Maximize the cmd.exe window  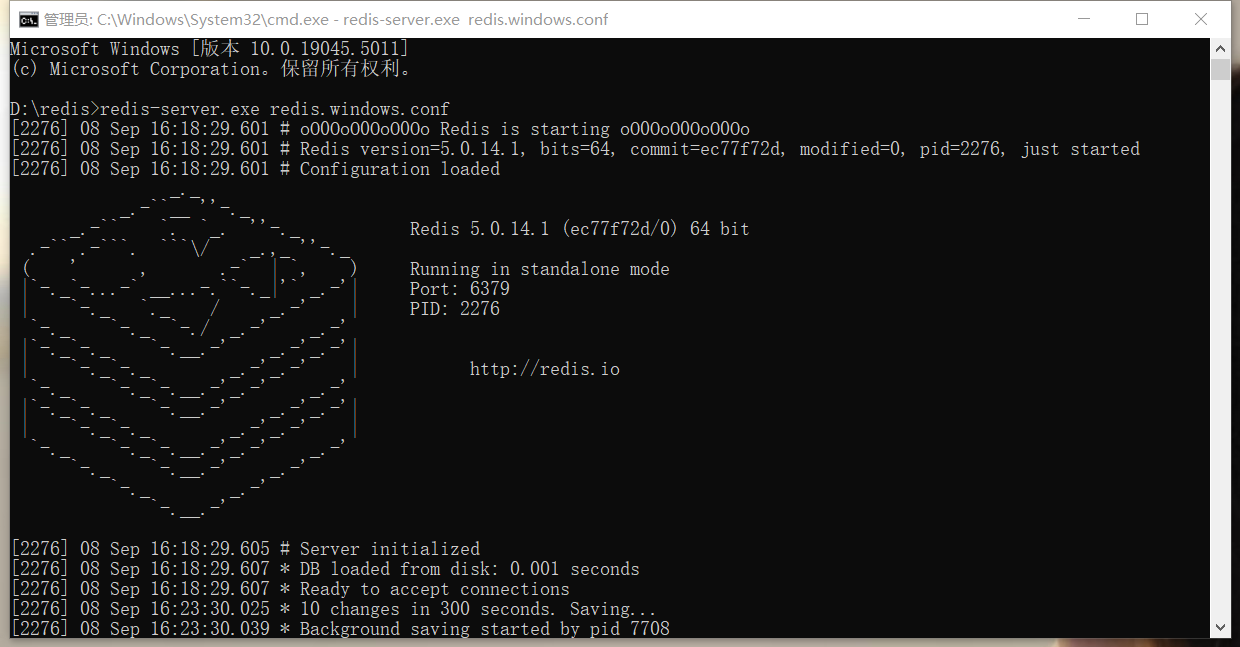click(x=1142, y=19)
